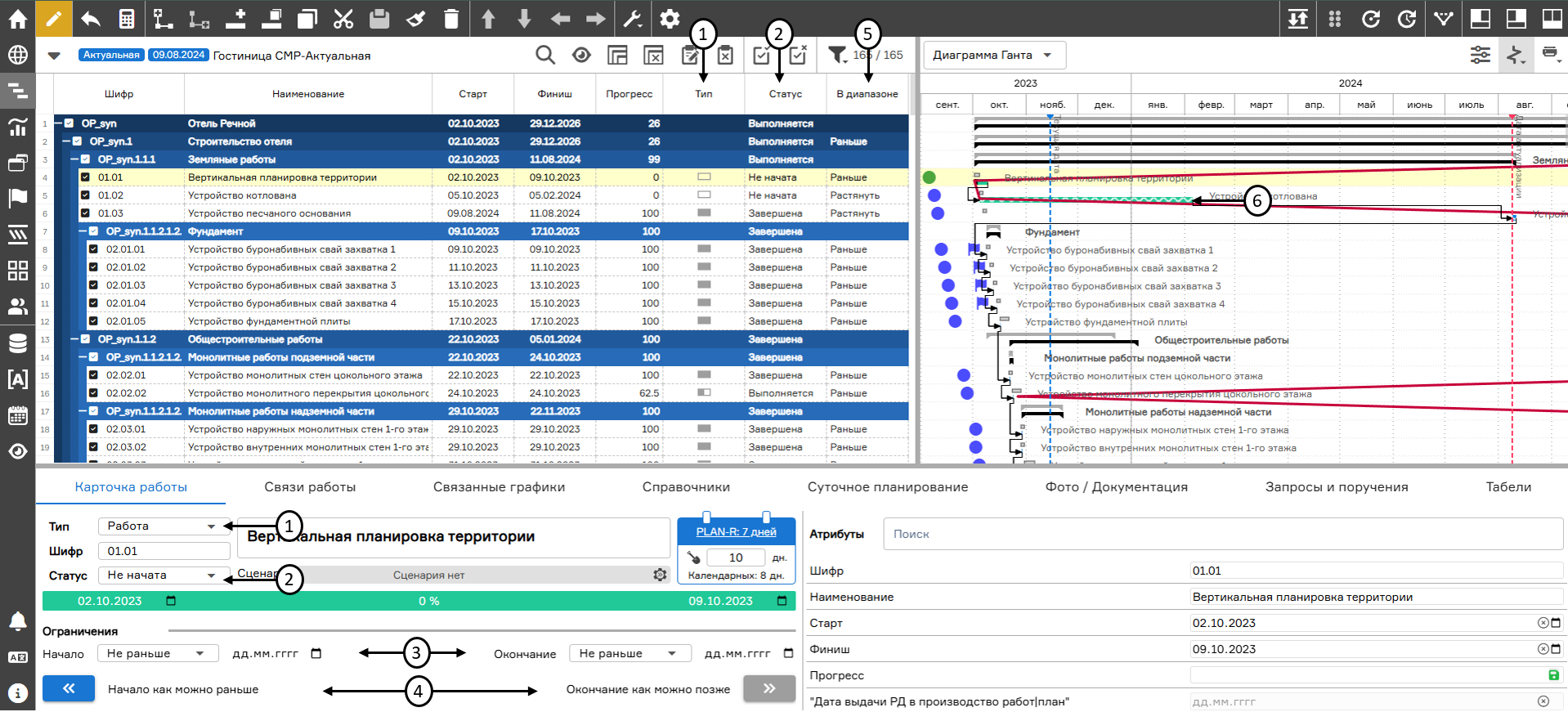This screenshot has height=712, width=1568.
Task: Click the move up arrow icon
Action: 488,18
